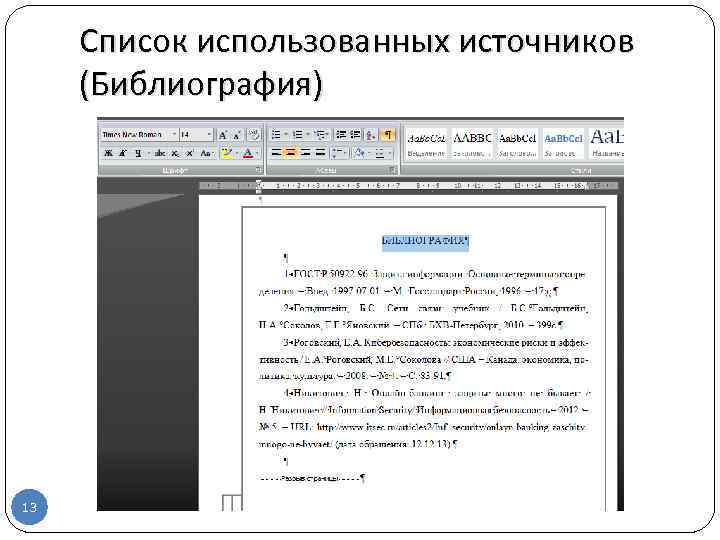The image size is (720, 540).
Task: Click reference 3 Роговский line
Action: [436, 343]
